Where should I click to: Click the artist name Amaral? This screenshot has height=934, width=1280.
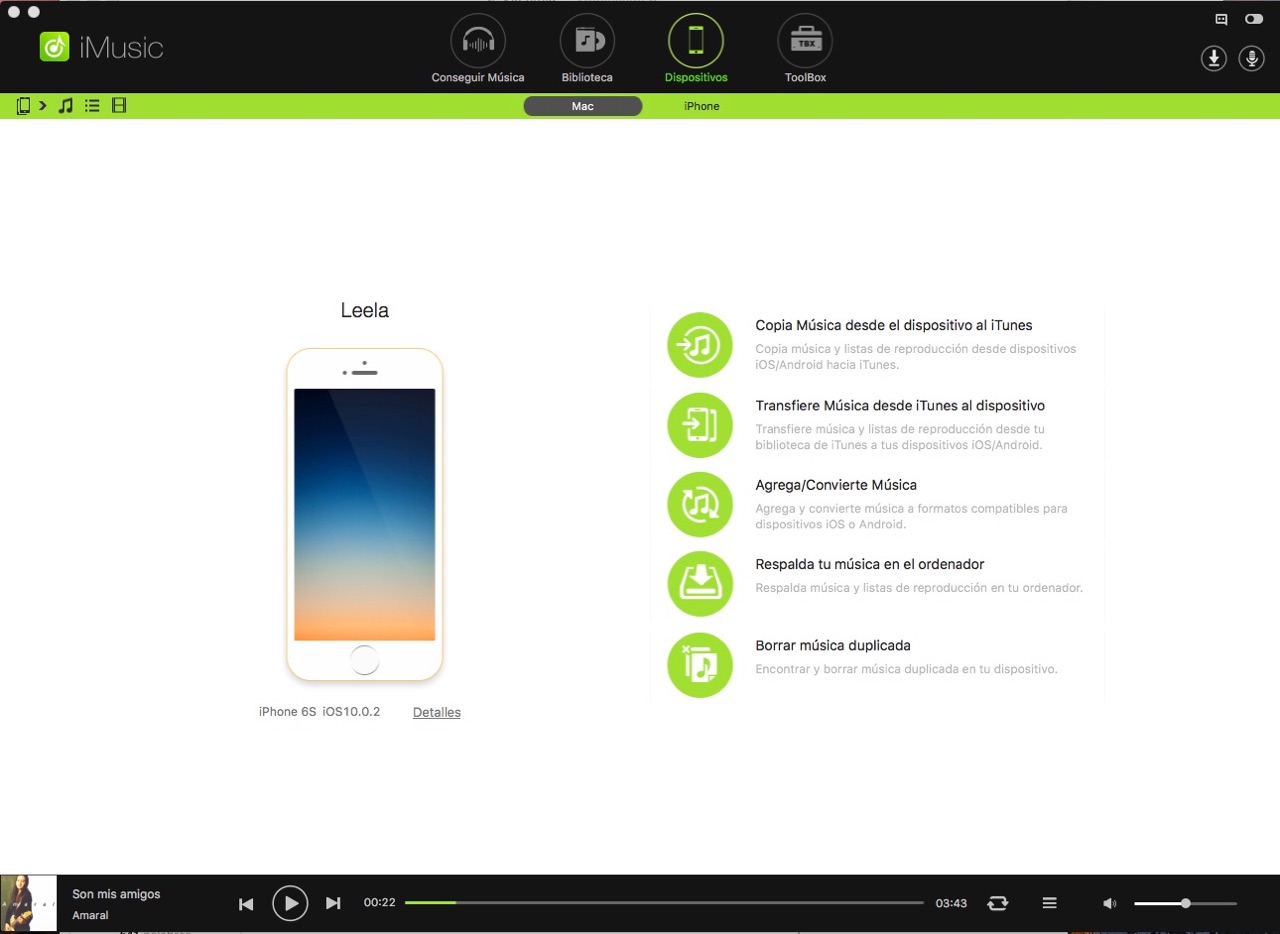[90, 915]
